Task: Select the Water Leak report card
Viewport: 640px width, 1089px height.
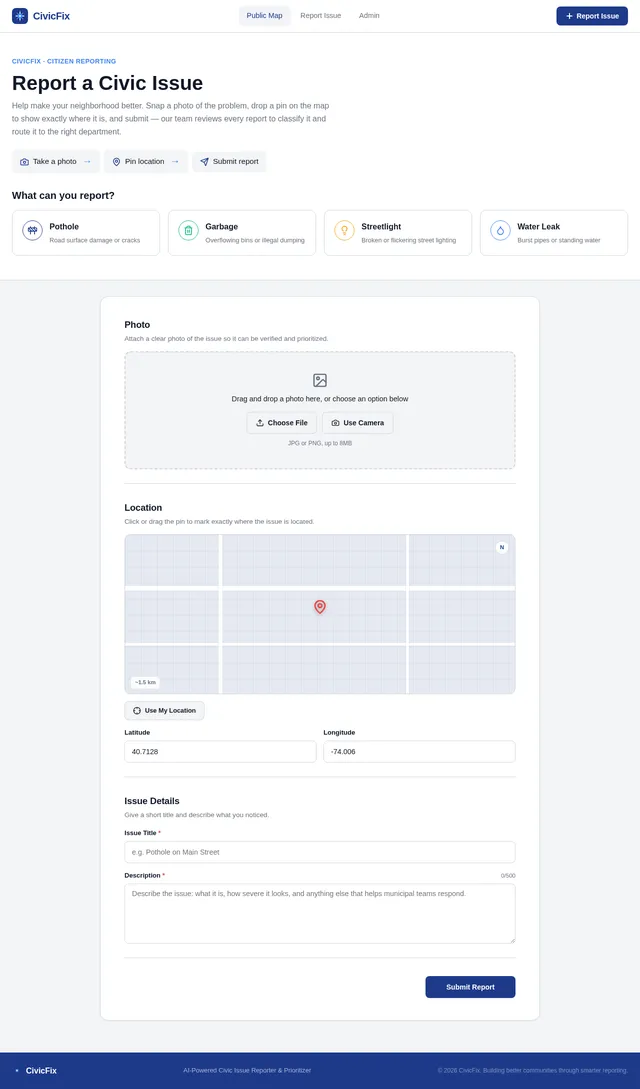Action: tap(554, 233)
